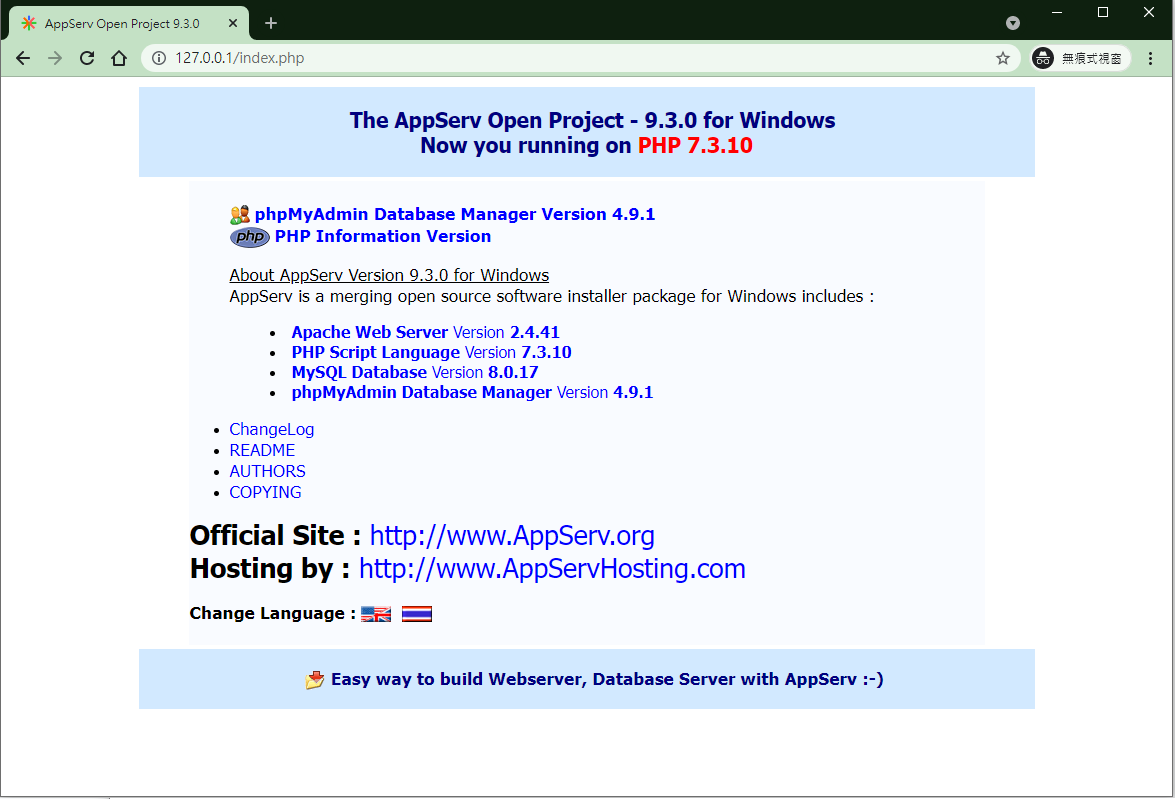Click the incognito profile badge
This screenshot has width=1175, height=799.
[1081, 58]
